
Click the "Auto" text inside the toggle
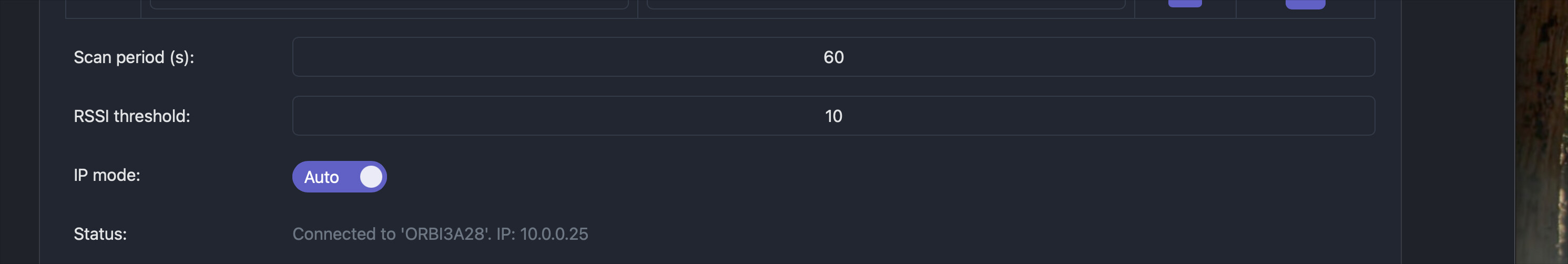321,177
